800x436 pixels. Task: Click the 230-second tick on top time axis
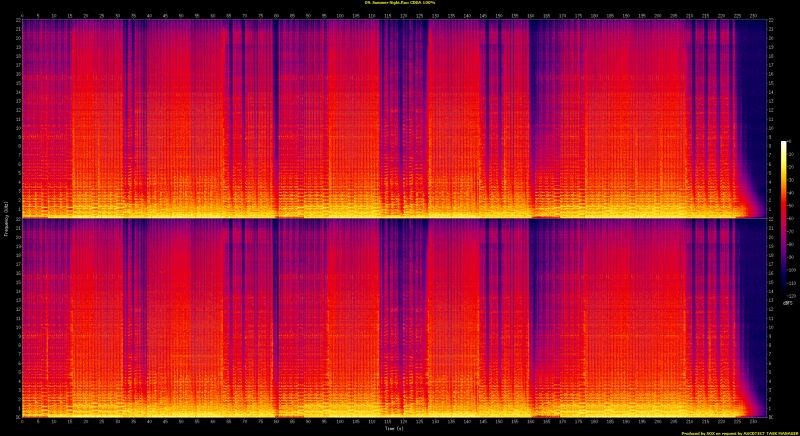pyautogui.click(x=753, y=15)
